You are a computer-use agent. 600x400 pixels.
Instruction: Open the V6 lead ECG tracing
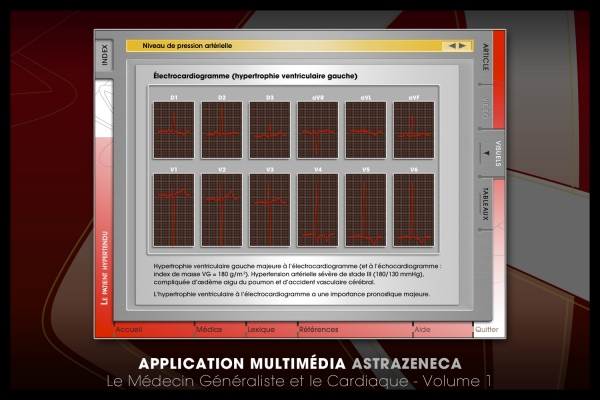tap(413, 210)
